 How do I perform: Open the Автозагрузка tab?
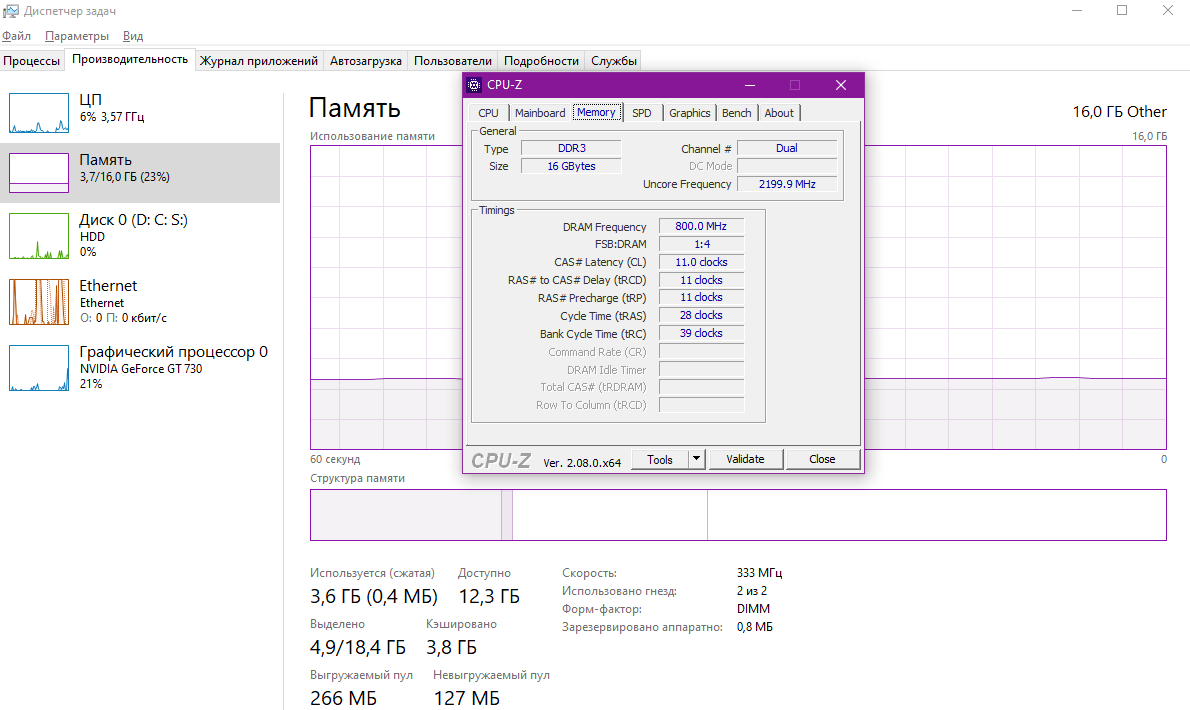[366, 61]
